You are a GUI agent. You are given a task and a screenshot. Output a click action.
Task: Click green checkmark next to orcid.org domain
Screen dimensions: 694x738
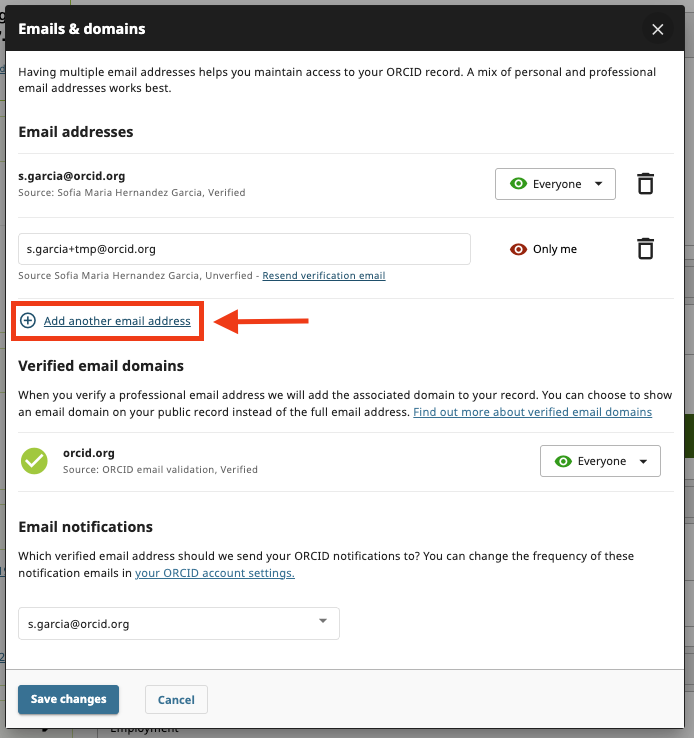pyautogui.click(x=35, y=461)
